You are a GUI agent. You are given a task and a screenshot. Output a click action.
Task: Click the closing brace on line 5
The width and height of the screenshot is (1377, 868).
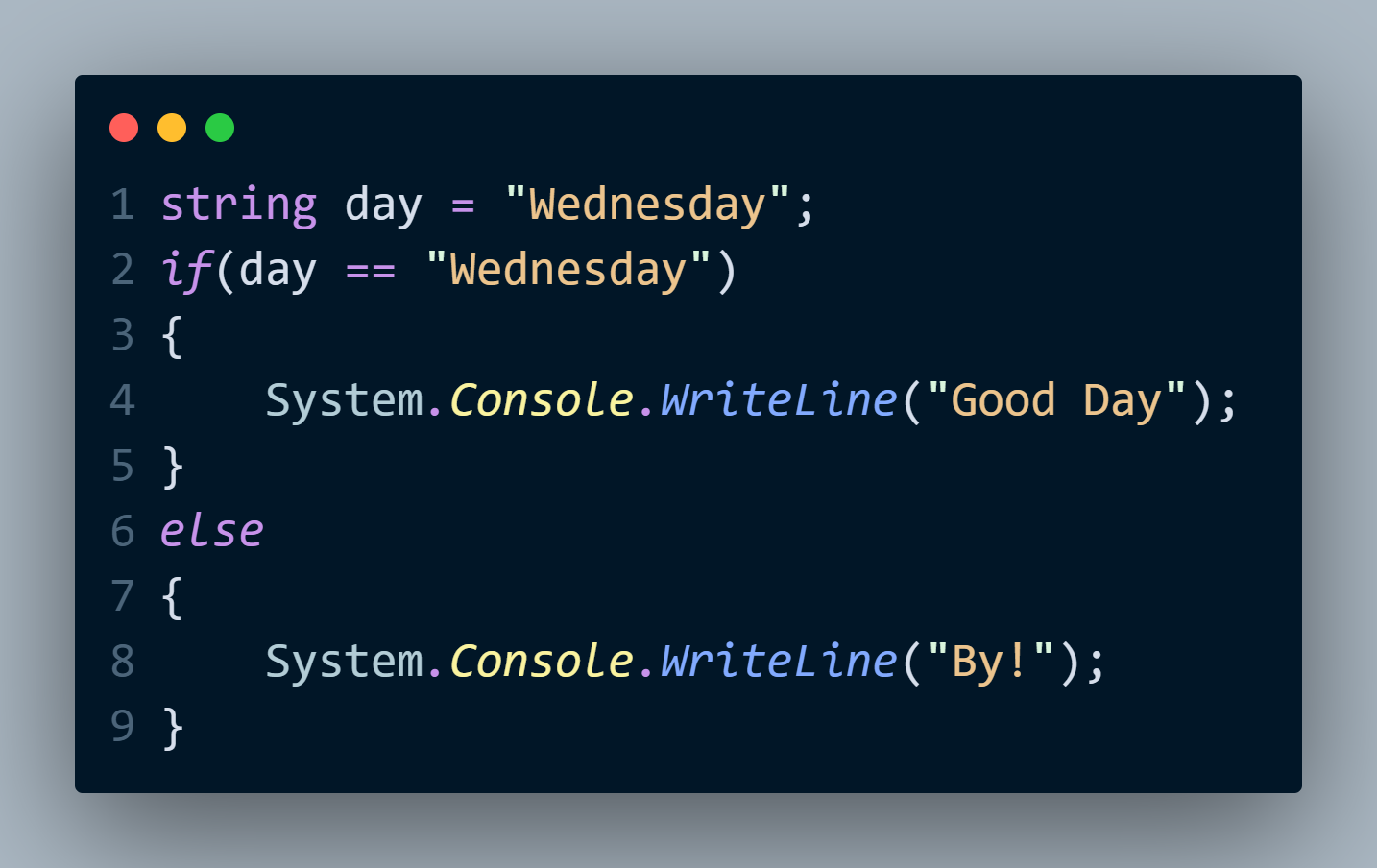[173, 467]
